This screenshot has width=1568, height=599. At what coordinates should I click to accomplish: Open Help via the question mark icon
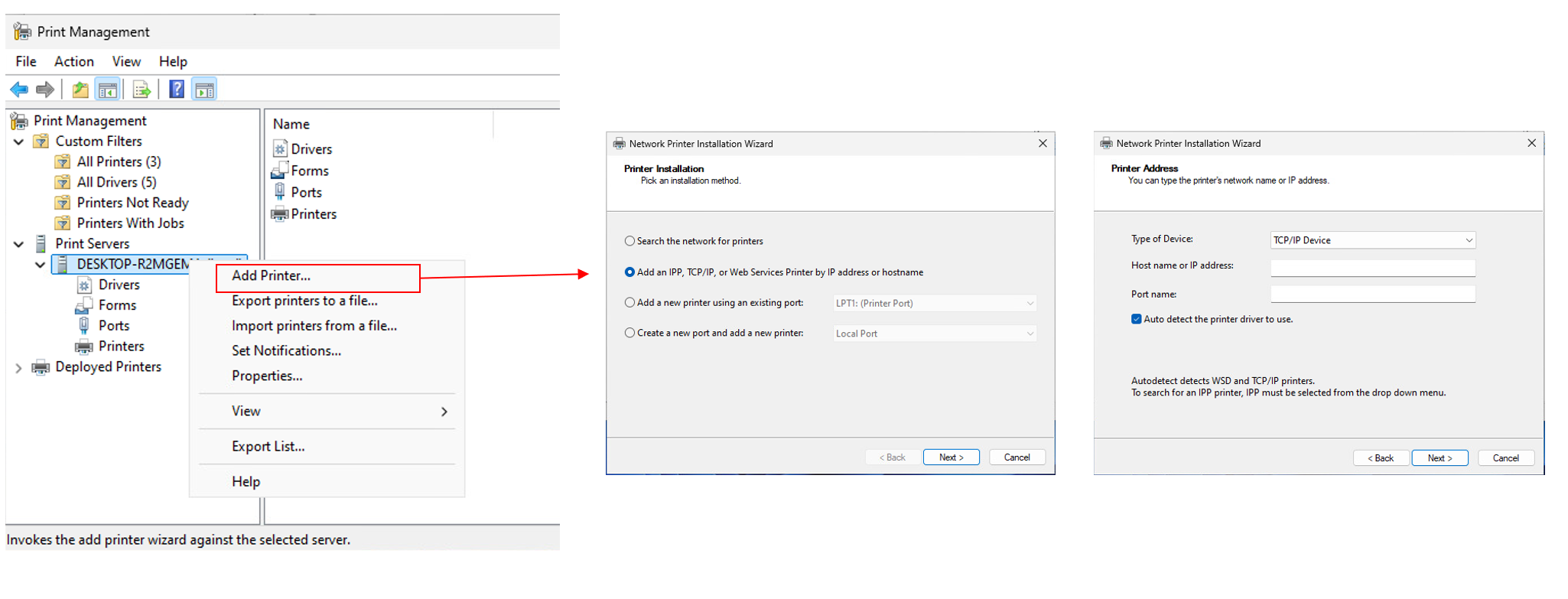click(177, 90)
